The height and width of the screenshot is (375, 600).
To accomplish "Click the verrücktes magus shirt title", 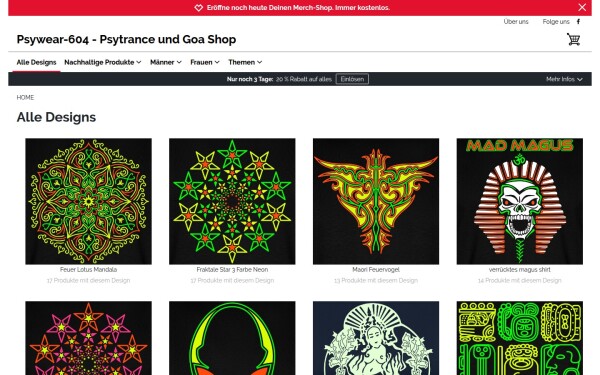I will coord(520,270).
